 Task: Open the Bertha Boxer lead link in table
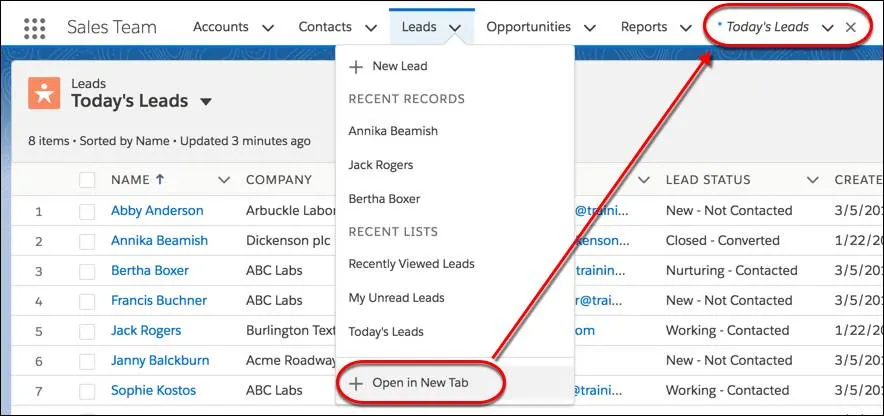click(x=150, y=271)
